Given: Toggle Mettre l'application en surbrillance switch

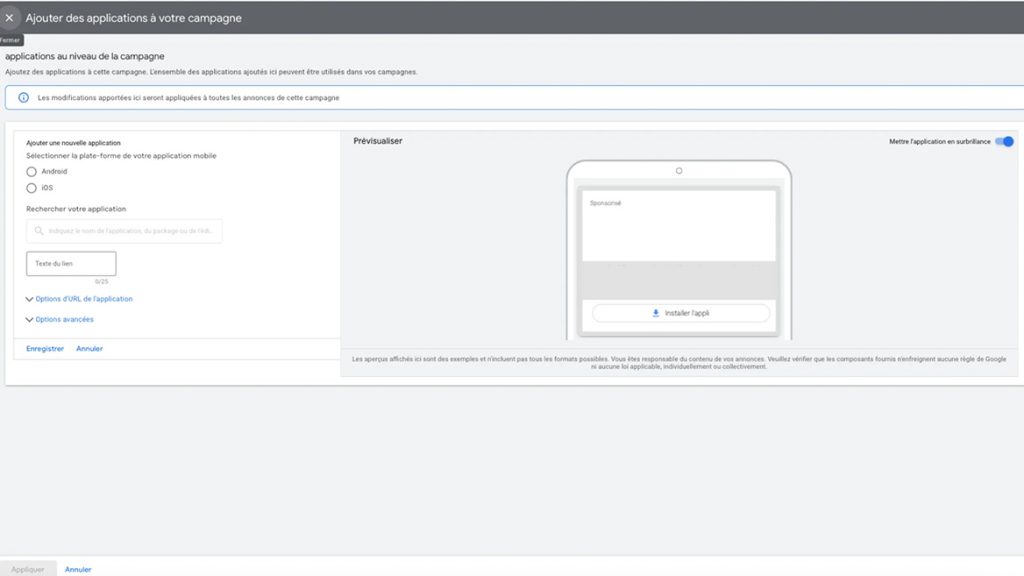Looking at the screenshot, I should [1004, 141].
